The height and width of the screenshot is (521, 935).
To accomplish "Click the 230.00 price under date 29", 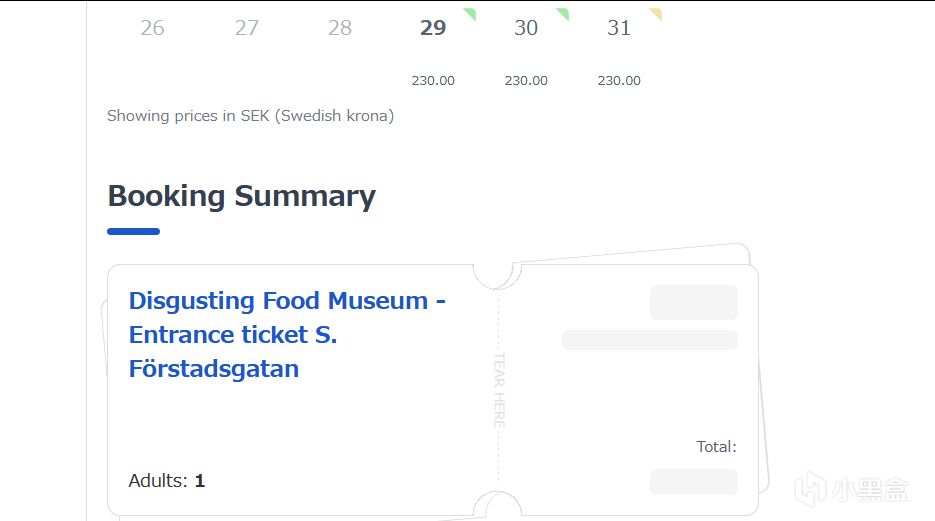I will coord(433,81).
